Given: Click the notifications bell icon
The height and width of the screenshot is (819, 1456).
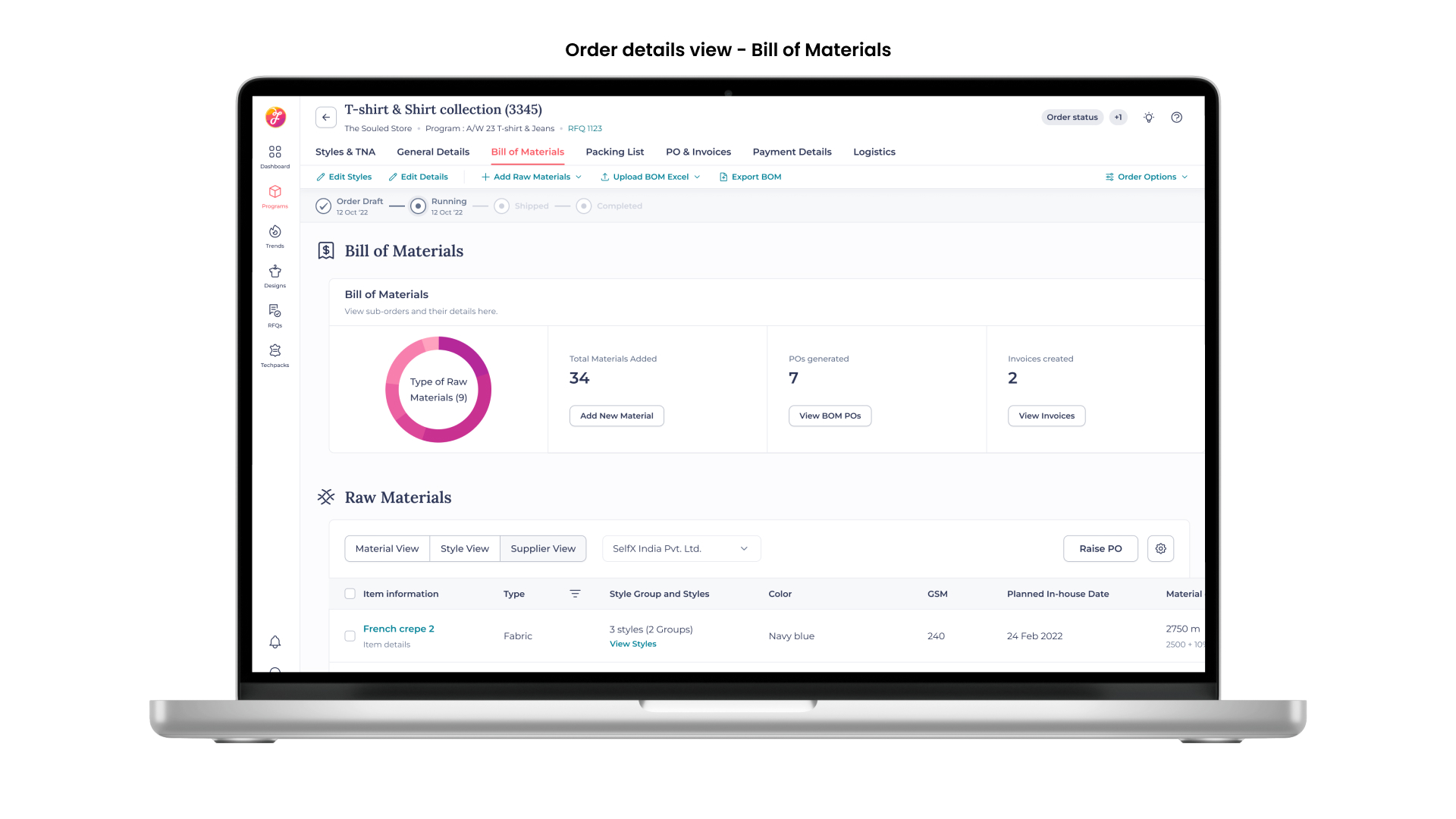Looking at the screenshot, I should tap(275, 642).
